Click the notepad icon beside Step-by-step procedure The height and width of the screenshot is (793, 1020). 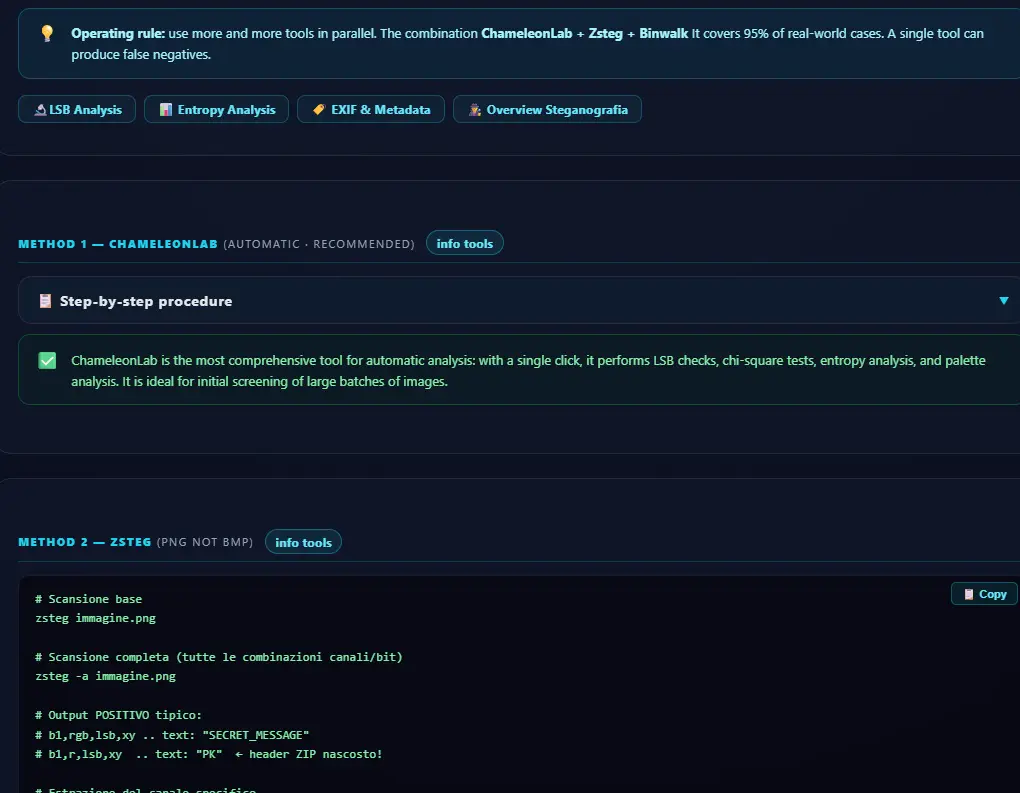[x=45, y=301]
